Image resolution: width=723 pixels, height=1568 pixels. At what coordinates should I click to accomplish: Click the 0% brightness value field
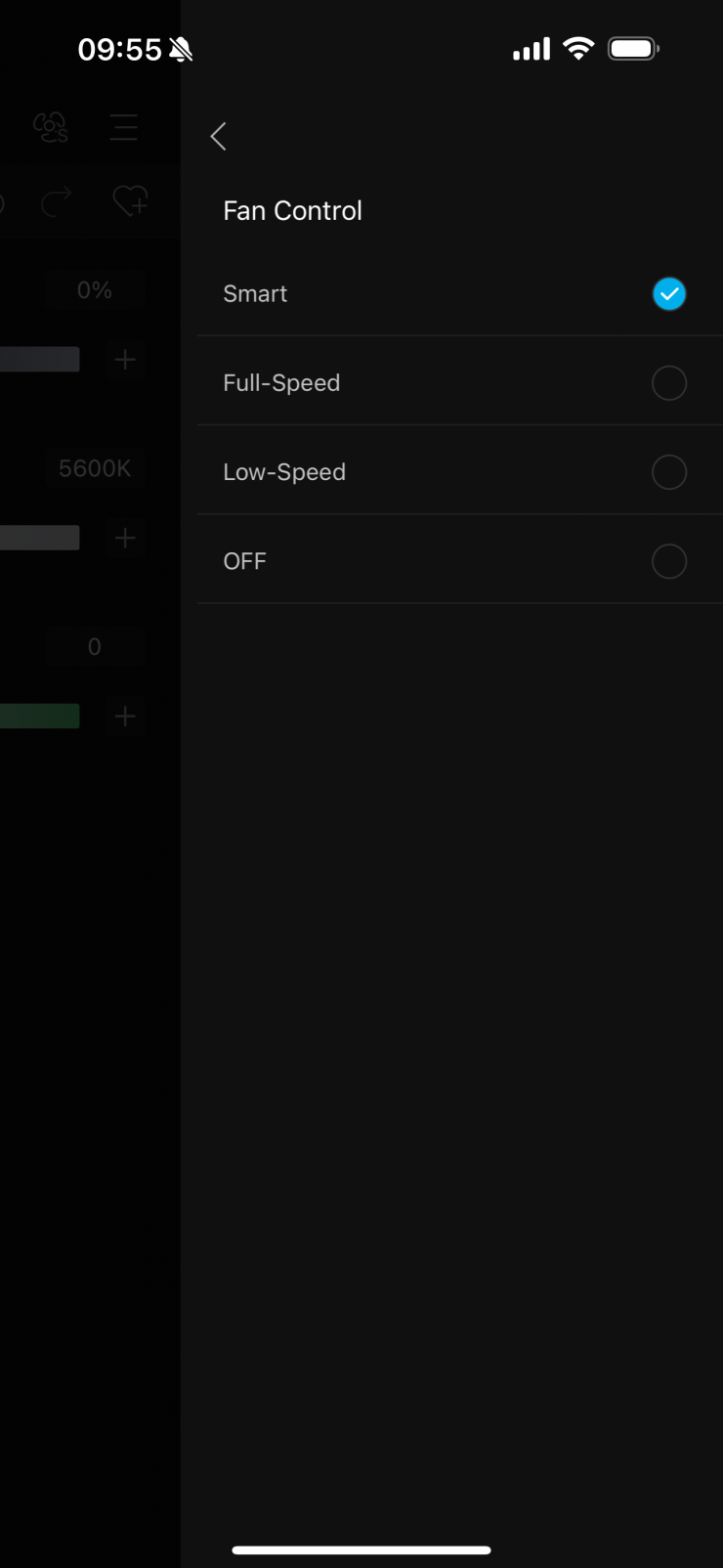click(95, 290)
